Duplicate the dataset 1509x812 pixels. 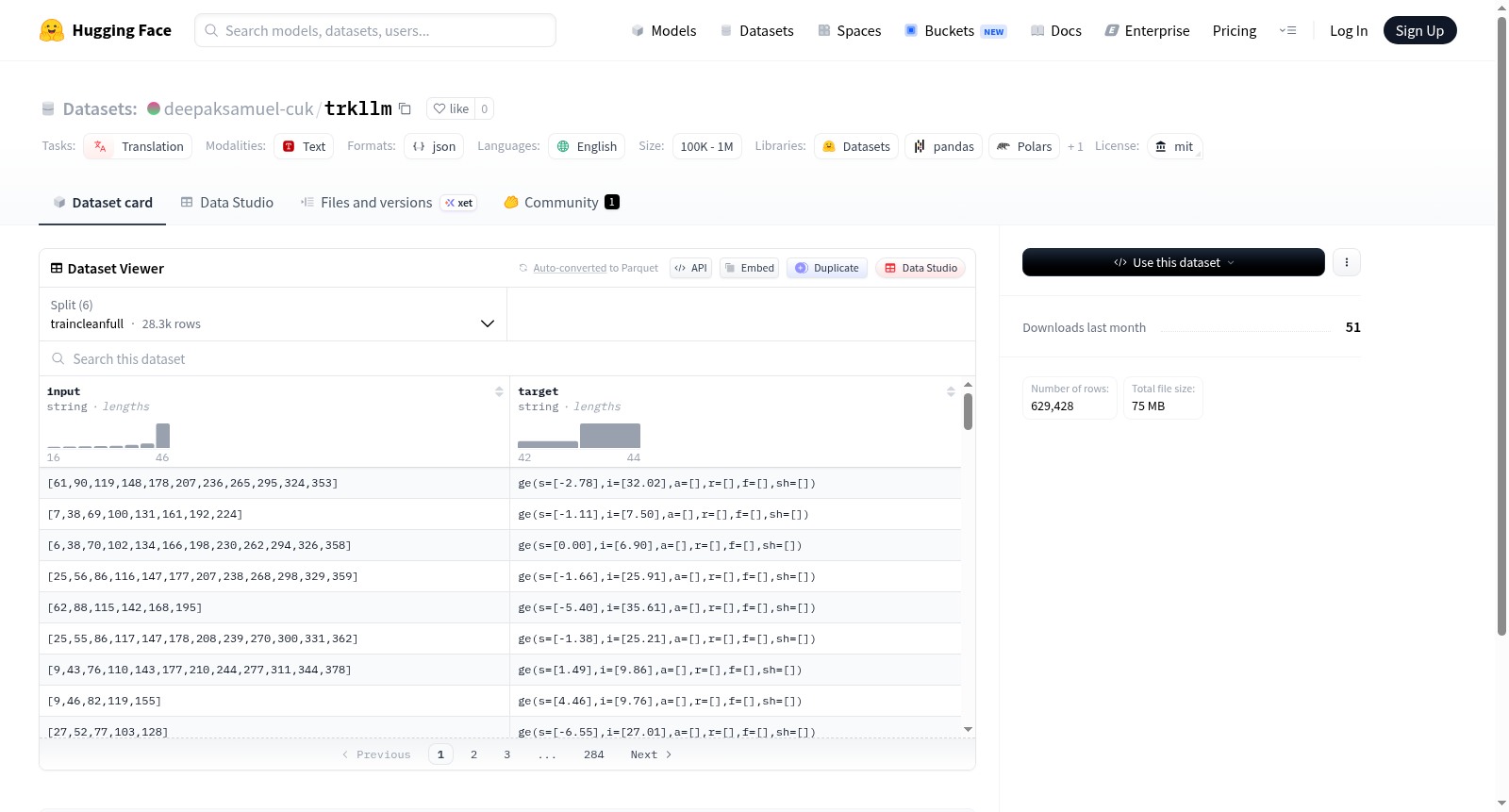click(x=827, y=268)
